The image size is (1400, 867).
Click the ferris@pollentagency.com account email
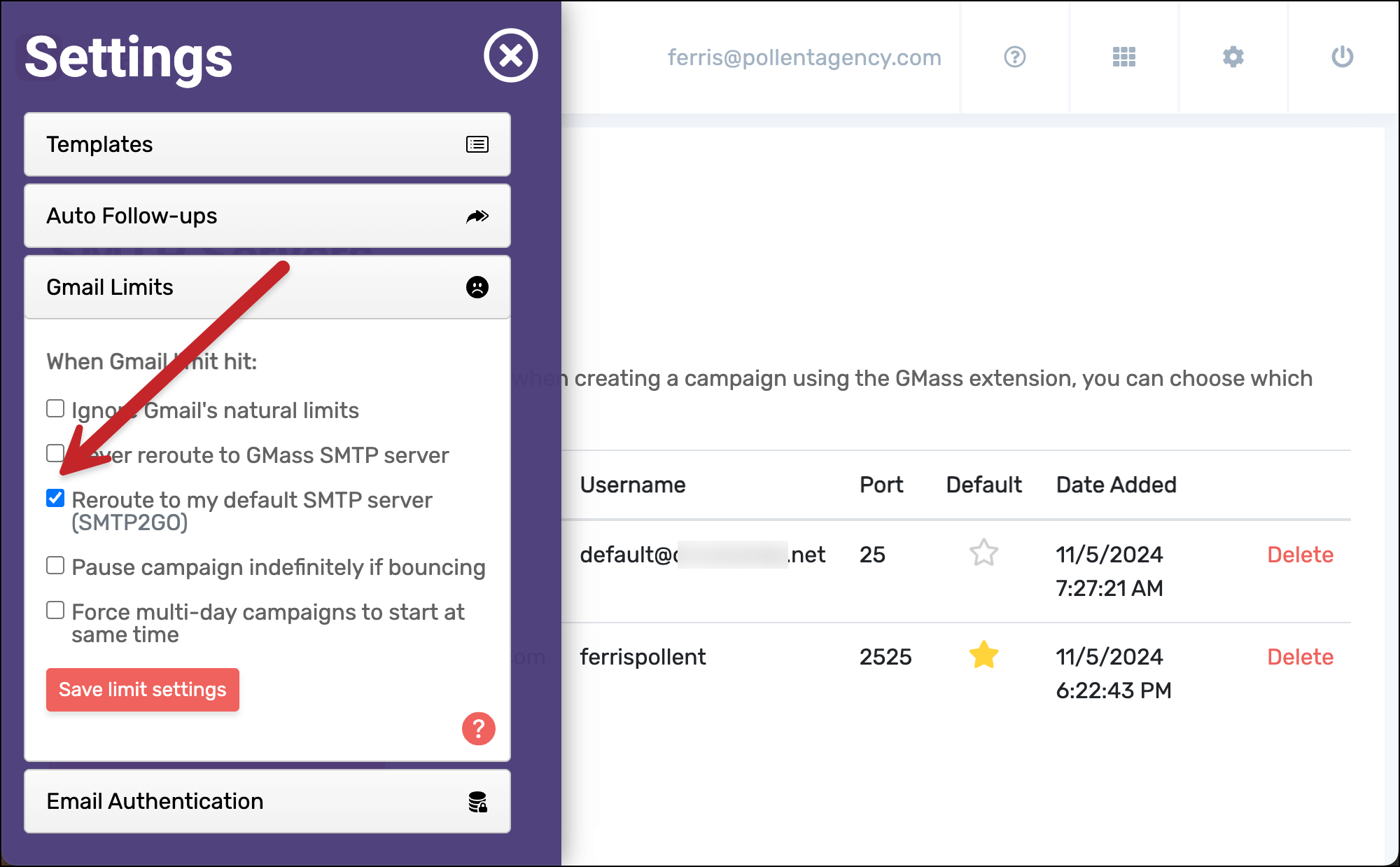(804, 57)
